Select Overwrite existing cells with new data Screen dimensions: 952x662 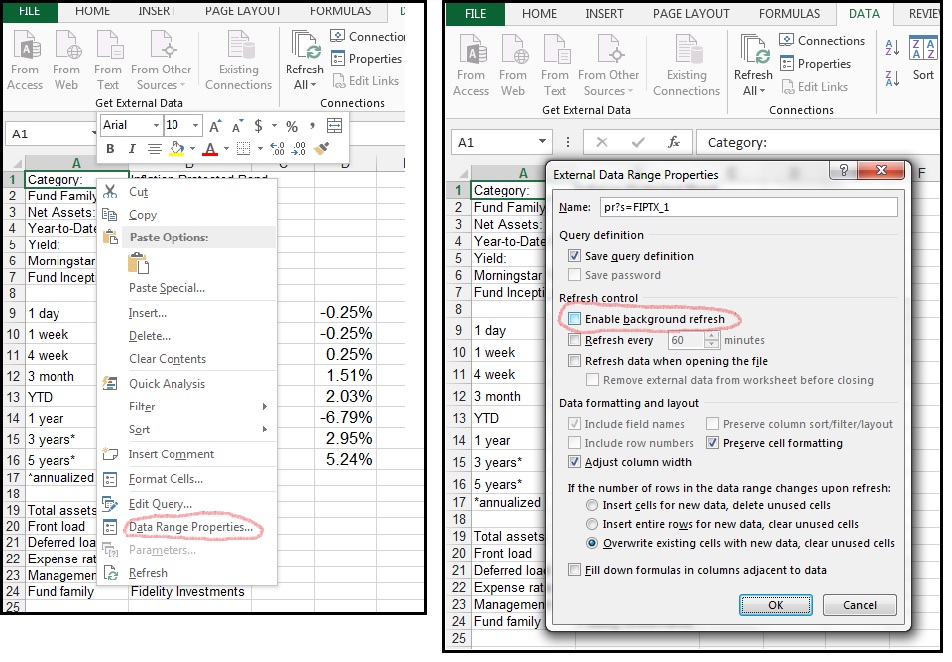pos(592,543)
